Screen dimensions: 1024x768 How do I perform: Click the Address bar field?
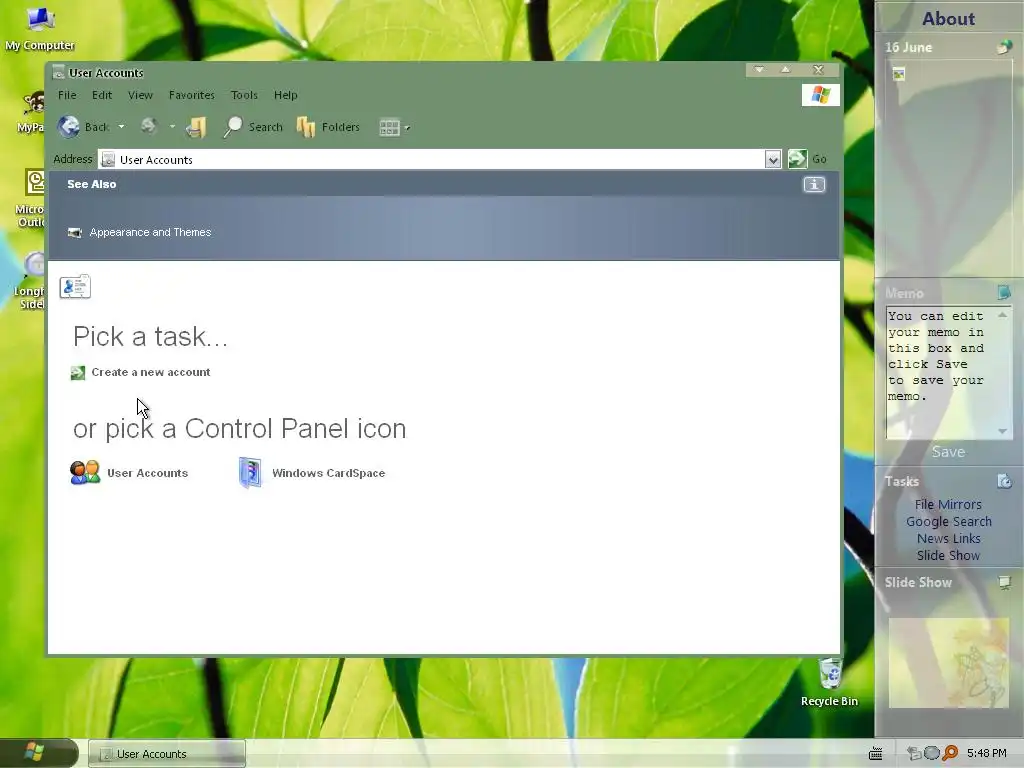click(x=431, y=159)
